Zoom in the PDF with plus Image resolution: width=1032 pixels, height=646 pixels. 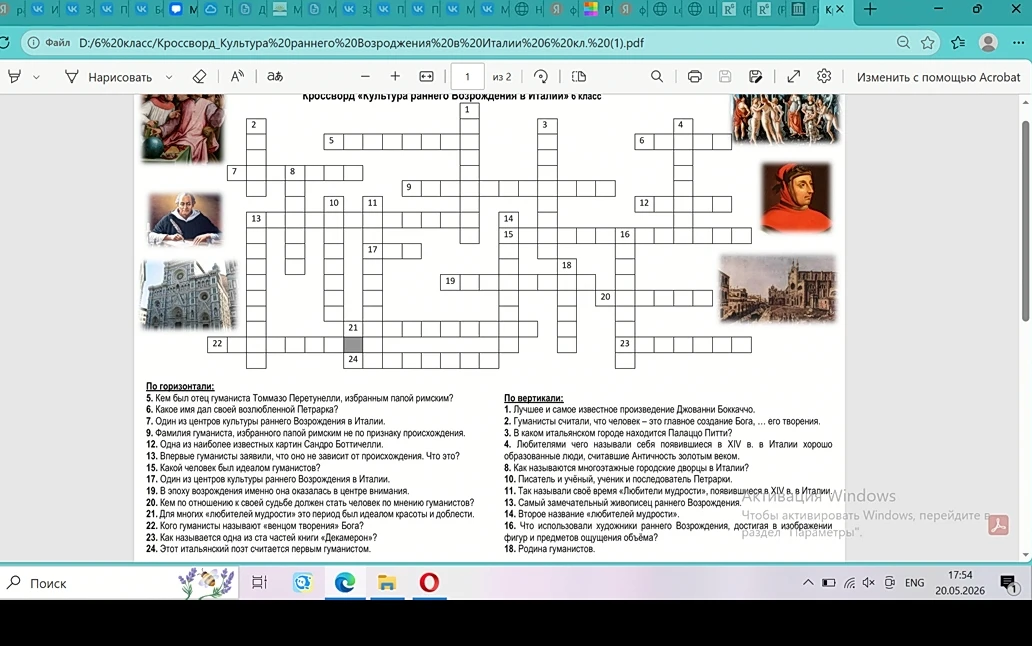pyautogui.click(x=395, y=76)
